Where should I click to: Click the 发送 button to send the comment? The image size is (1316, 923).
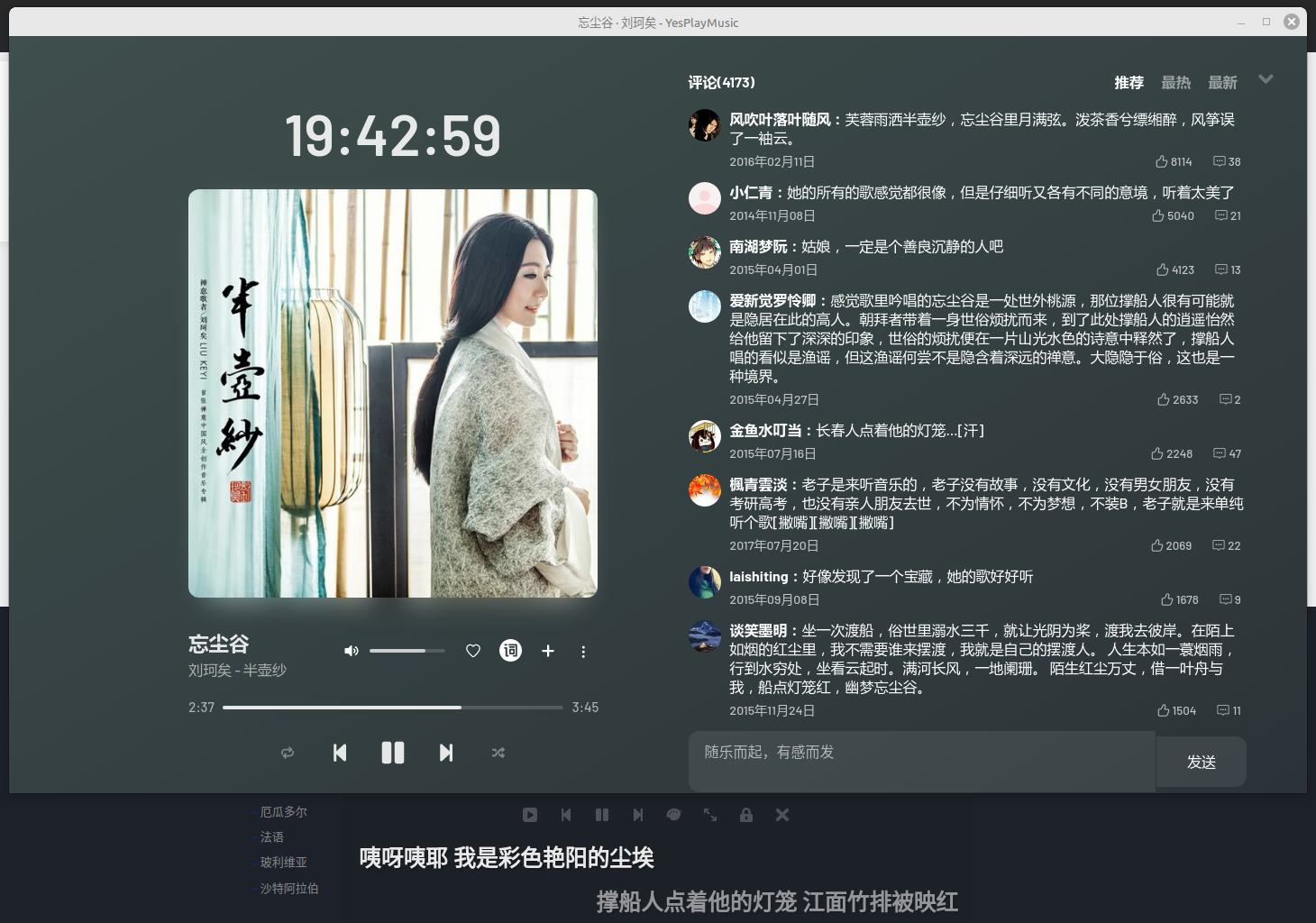point(1202,762)
